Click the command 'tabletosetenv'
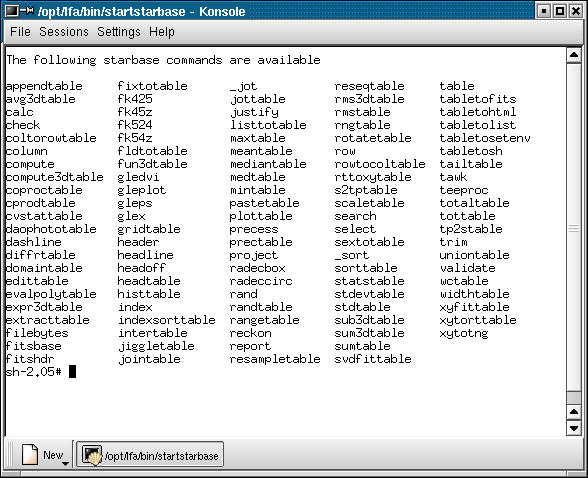588x478 pixels. pos(485,138)
